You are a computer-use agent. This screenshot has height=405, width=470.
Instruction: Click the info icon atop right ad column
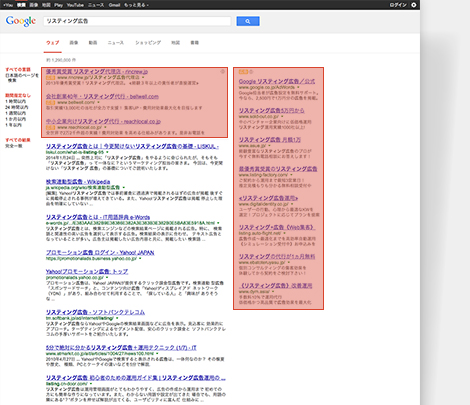(x=251, y=72)
